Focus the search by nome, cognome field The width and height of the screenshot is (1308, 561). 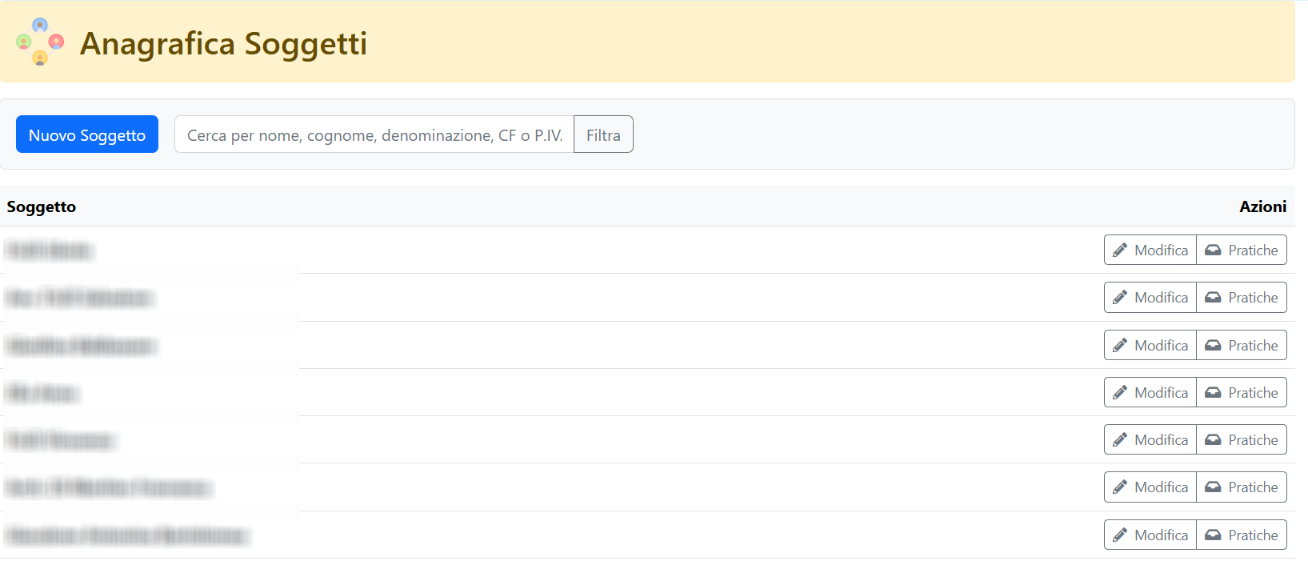click(374, 135)
